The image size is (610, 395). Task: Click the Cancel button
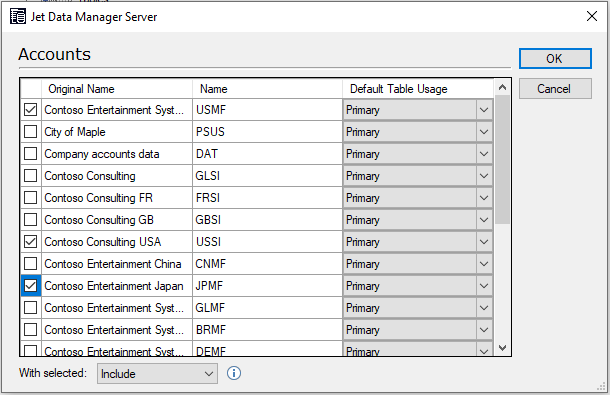tap(555, 89)
